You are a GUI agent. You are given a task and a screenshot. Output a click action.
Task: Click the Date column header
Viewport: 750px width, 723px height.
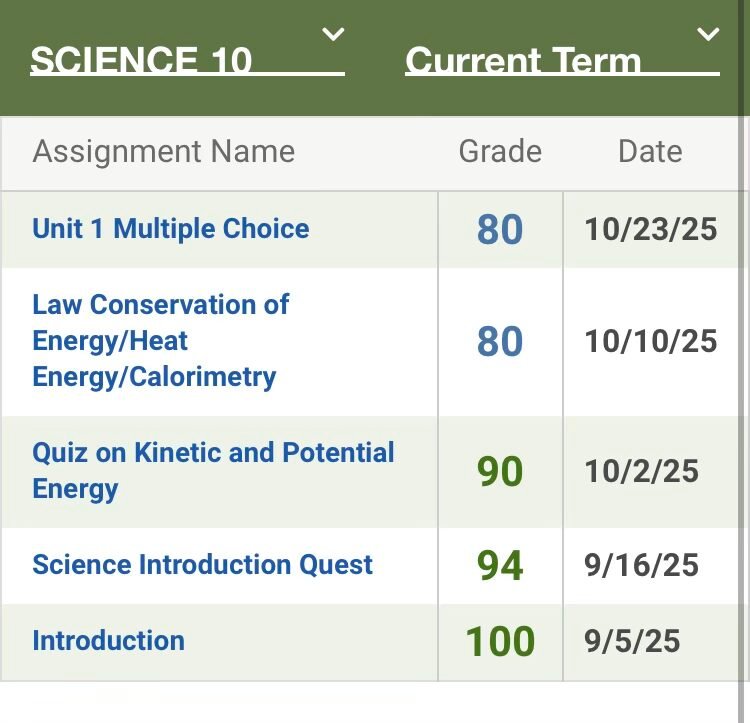click(x=650, y=152)
